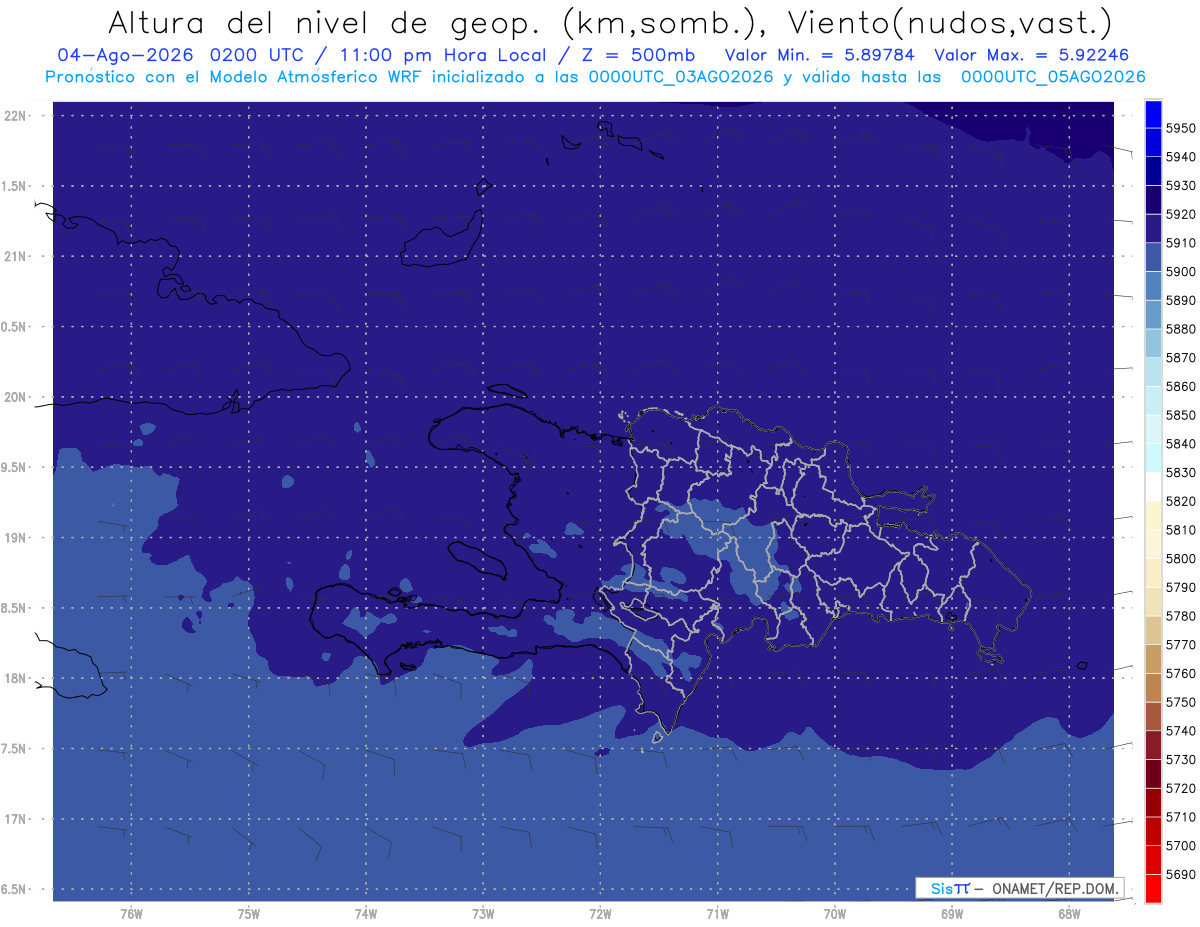Pick the cream swatch between 5800 and 5810

pyautogui.click(x=1153, y=544)
